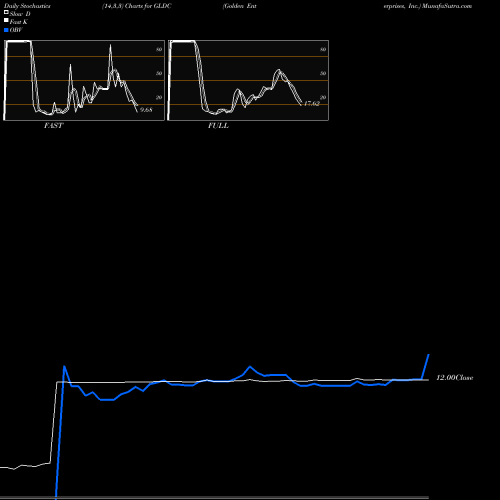Click the 20 level label in FAST chart
The width and height of the screenshot is (500, 500).
[159, 97]
